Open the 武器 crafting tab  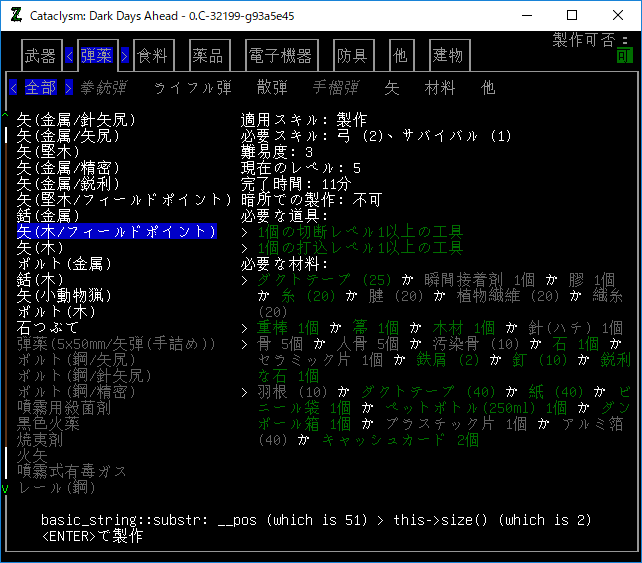click(40, 56)
